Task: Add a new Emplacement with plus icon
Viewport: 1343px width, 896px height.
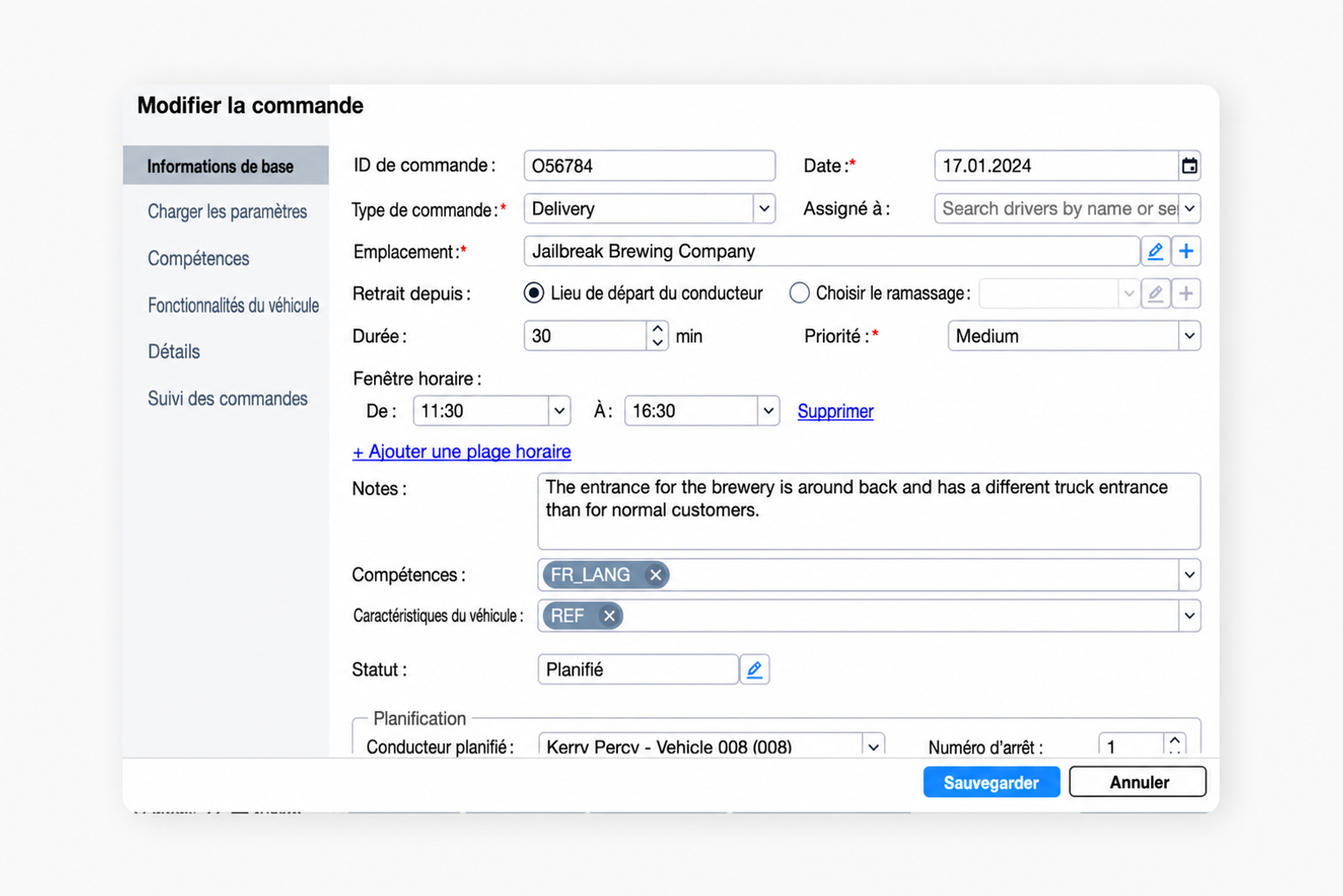Action: point(1186,251)
